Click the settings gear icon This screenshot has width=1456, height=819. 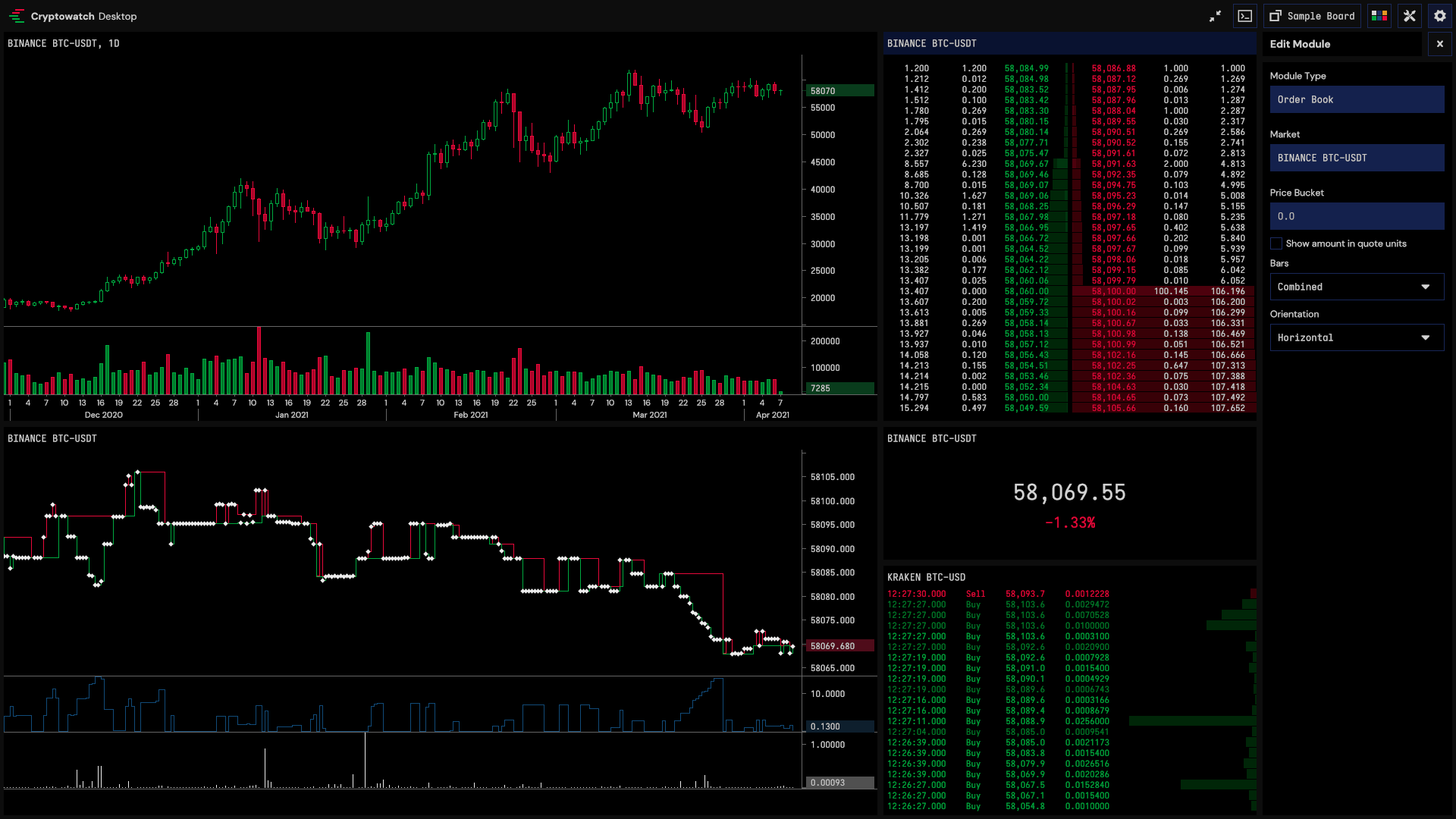[x=1440, y=16]
